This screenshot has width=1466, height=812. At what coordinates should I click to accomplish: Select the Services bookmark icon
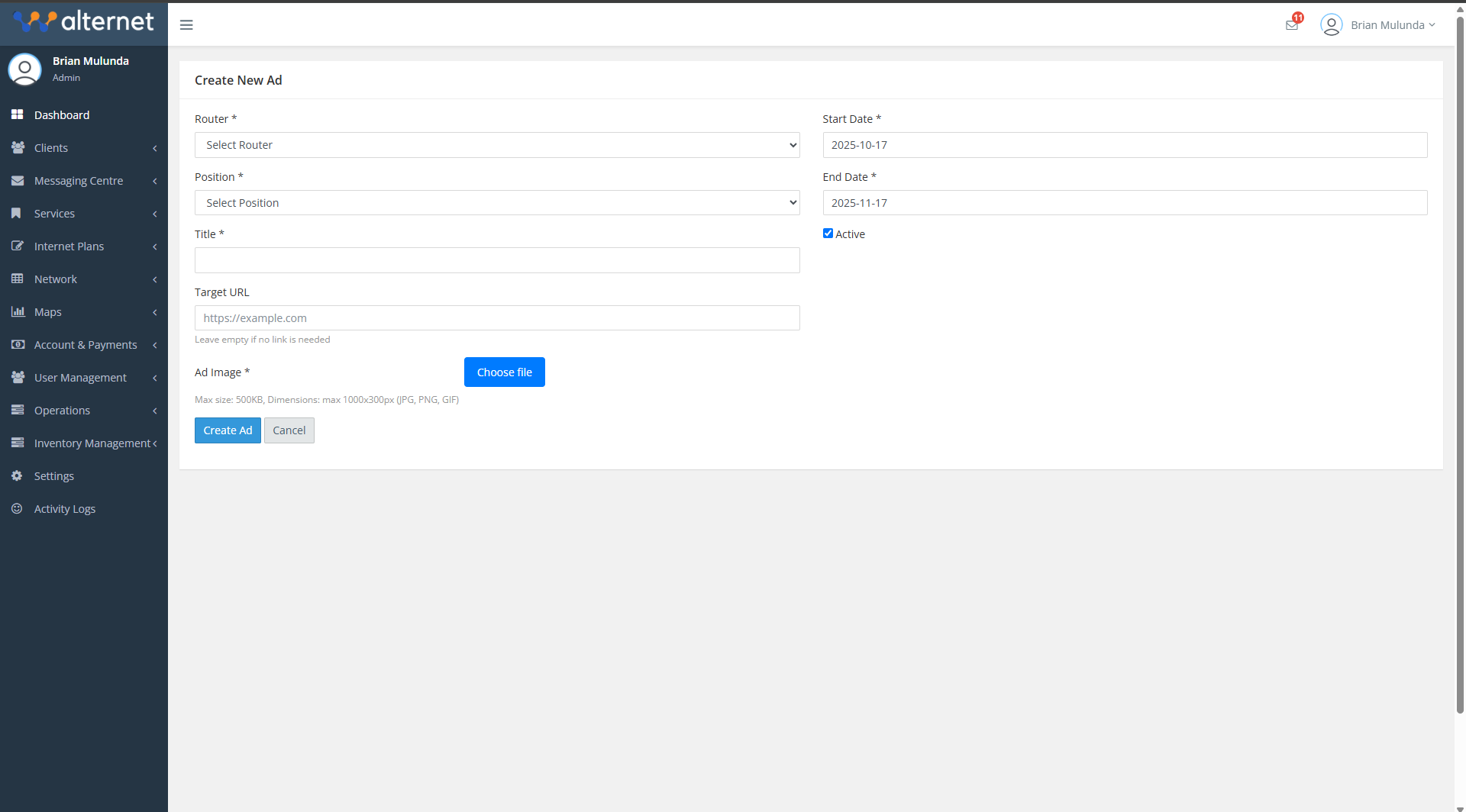click(x=18, y=213)
